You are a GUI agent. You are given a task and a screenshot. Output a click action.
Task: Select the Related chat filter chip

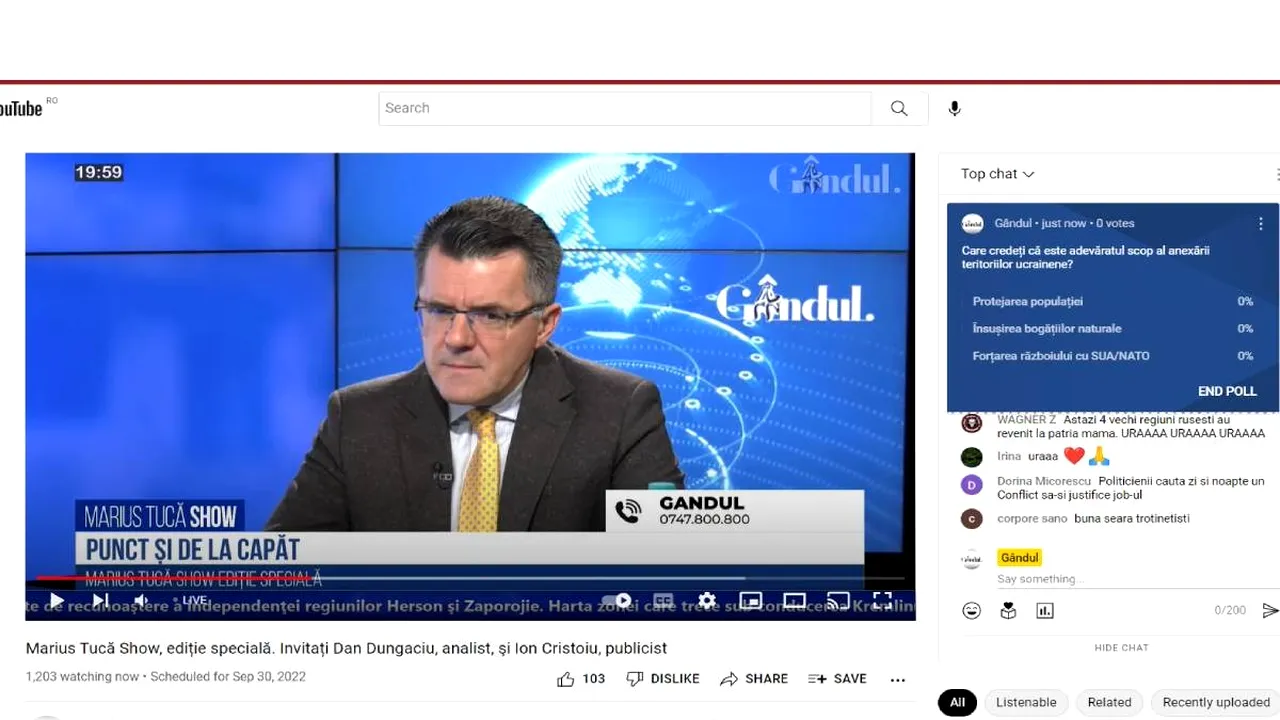point(1109,702)
